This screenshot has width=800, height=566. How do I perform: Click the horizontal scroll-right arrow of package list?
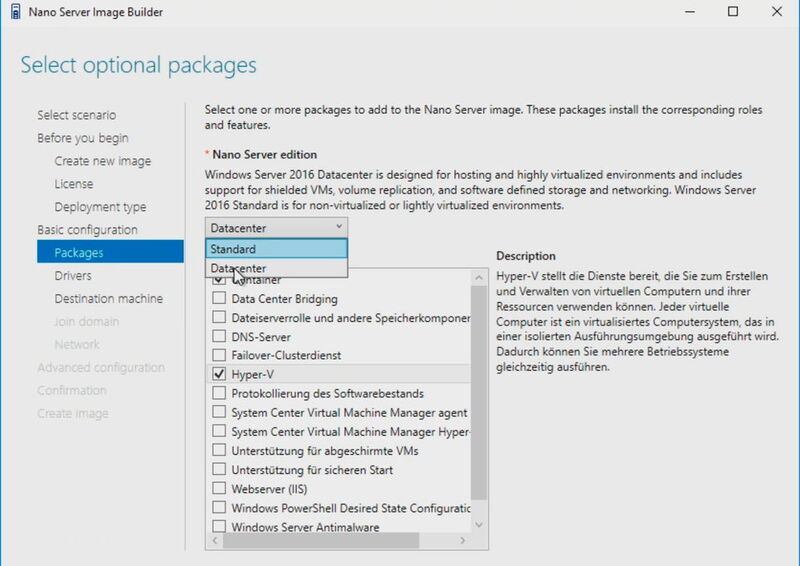(x=463, y=540)
